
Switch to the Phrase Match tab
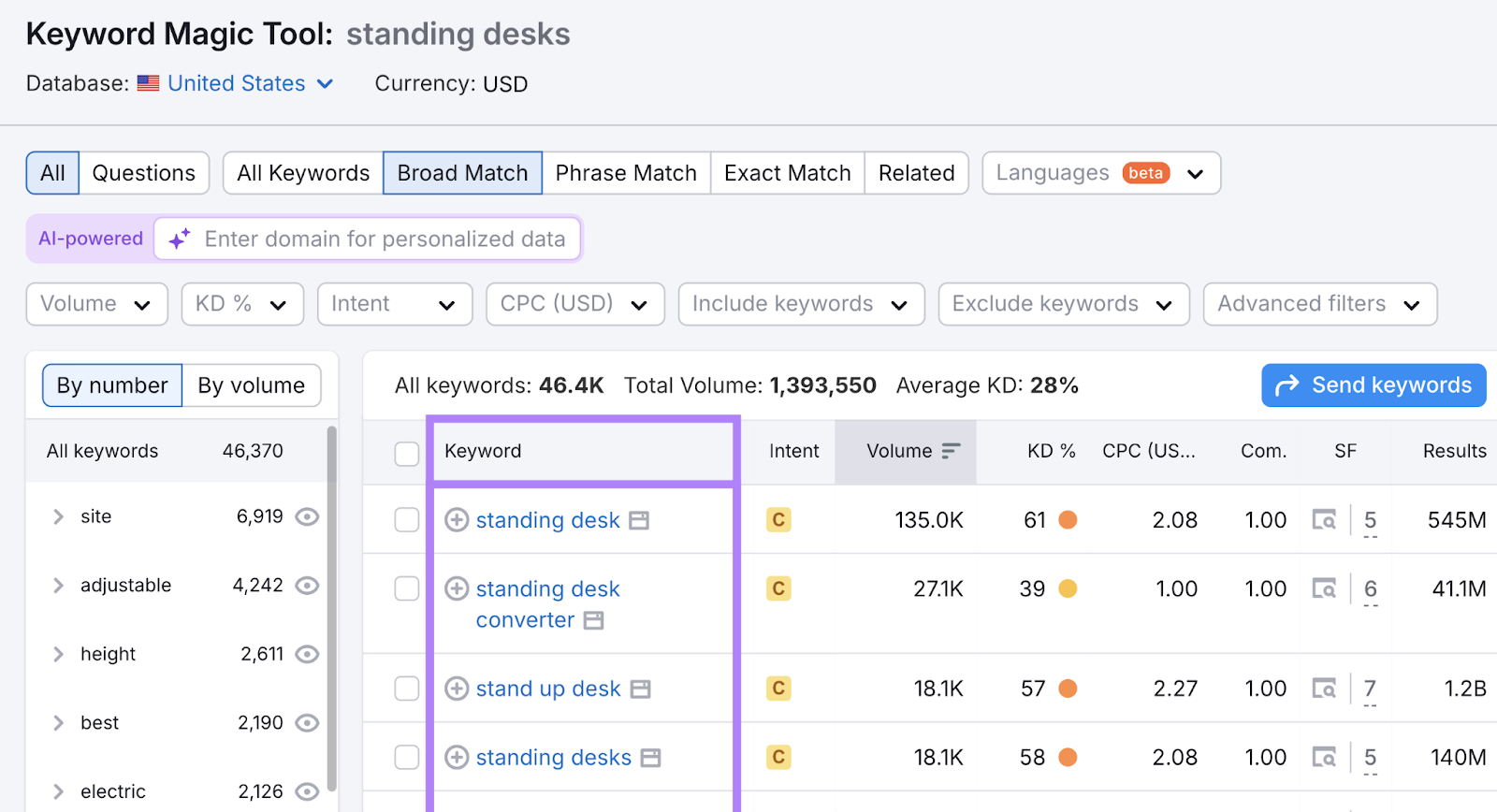(626, 173)
